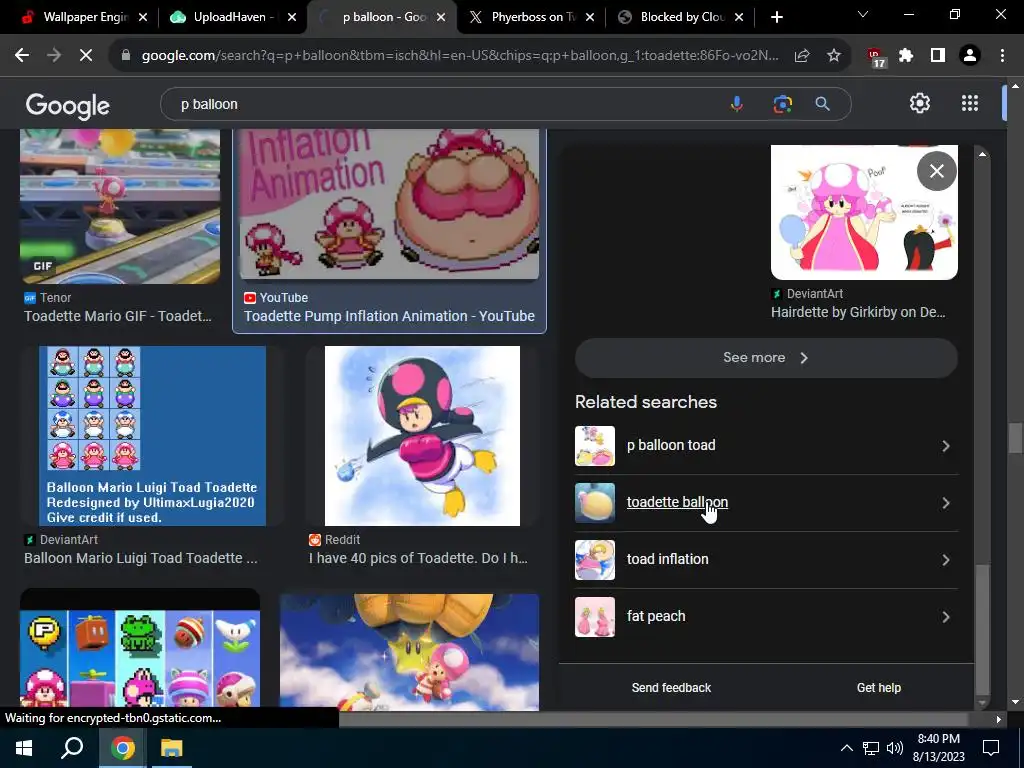Click the magnifier search button
This screenshot has width=1024, height=768.
pos(822,104)
